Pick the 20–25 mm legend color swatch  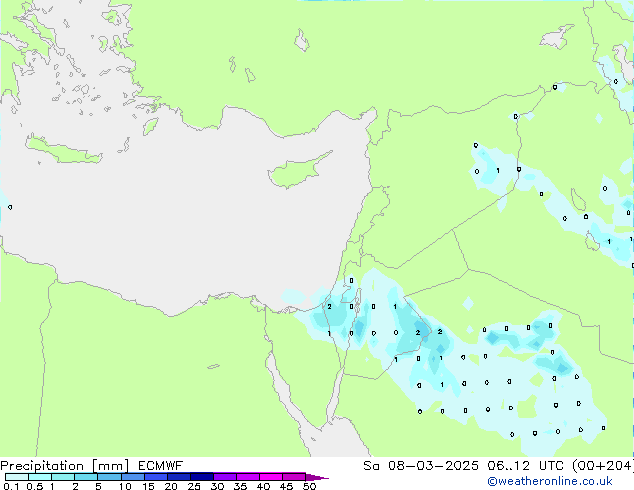pos(178,477)
